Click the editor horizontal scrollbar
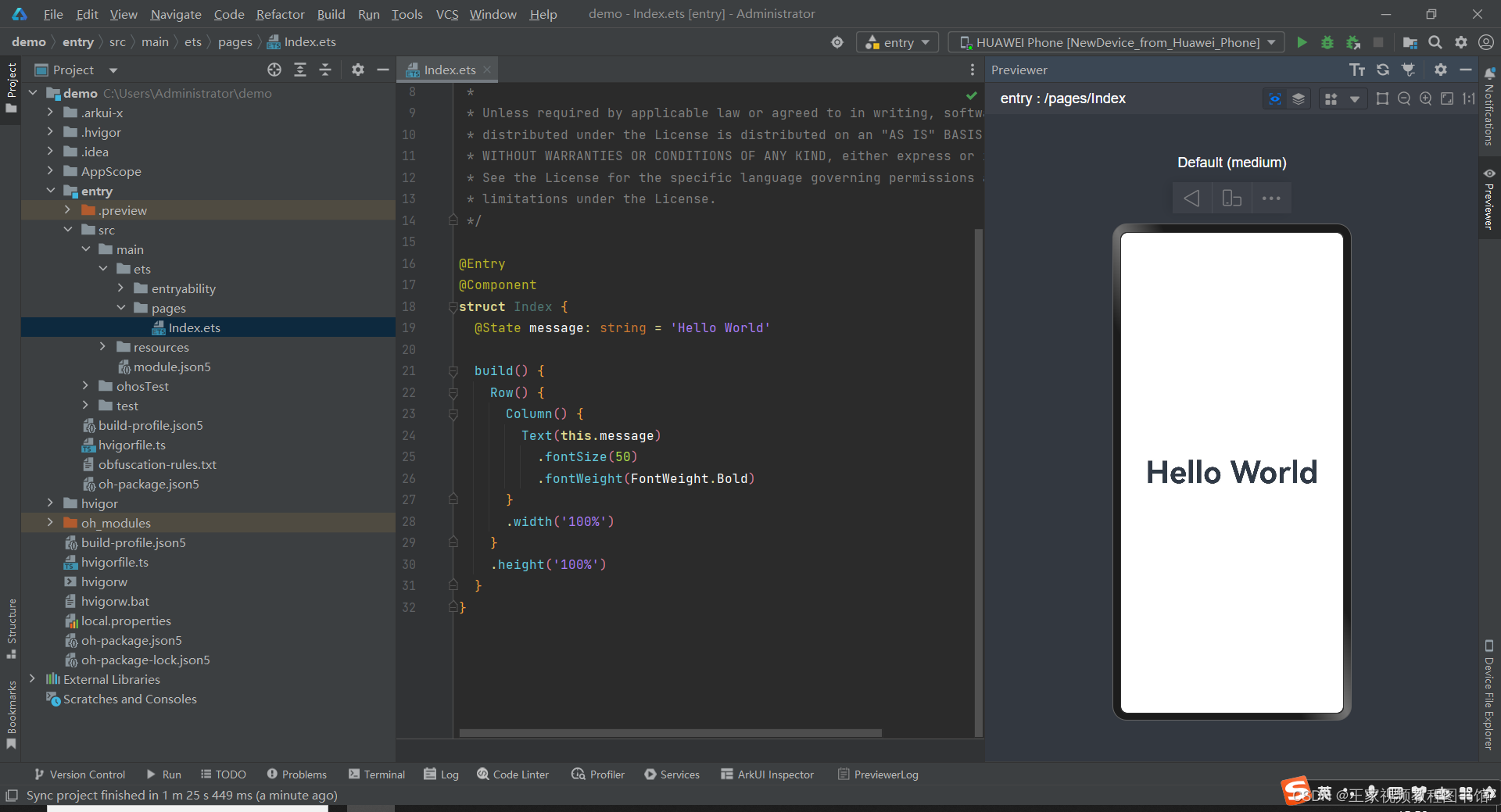The height and width of the screenshot is (812, 1501). [670, 733]
